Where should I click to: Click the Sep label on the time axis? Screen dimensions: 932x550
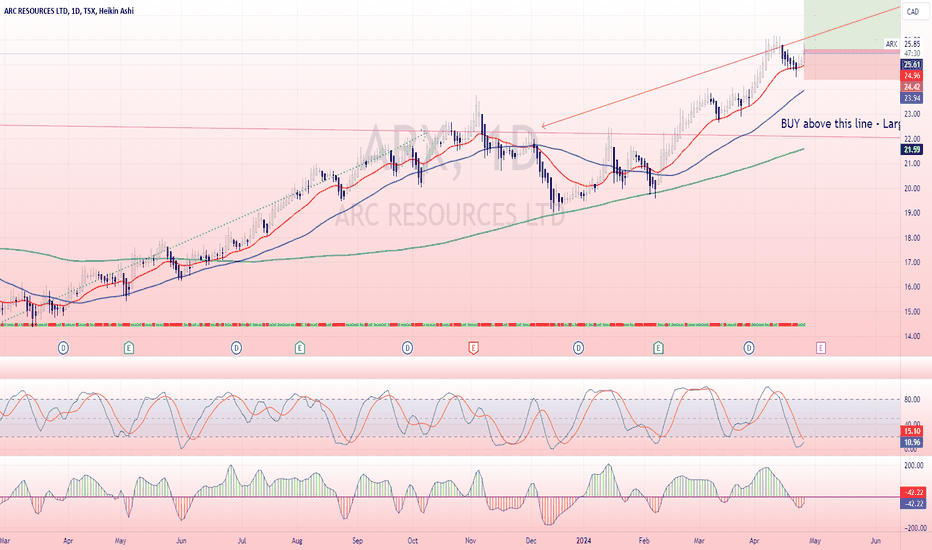pos(357,541)
